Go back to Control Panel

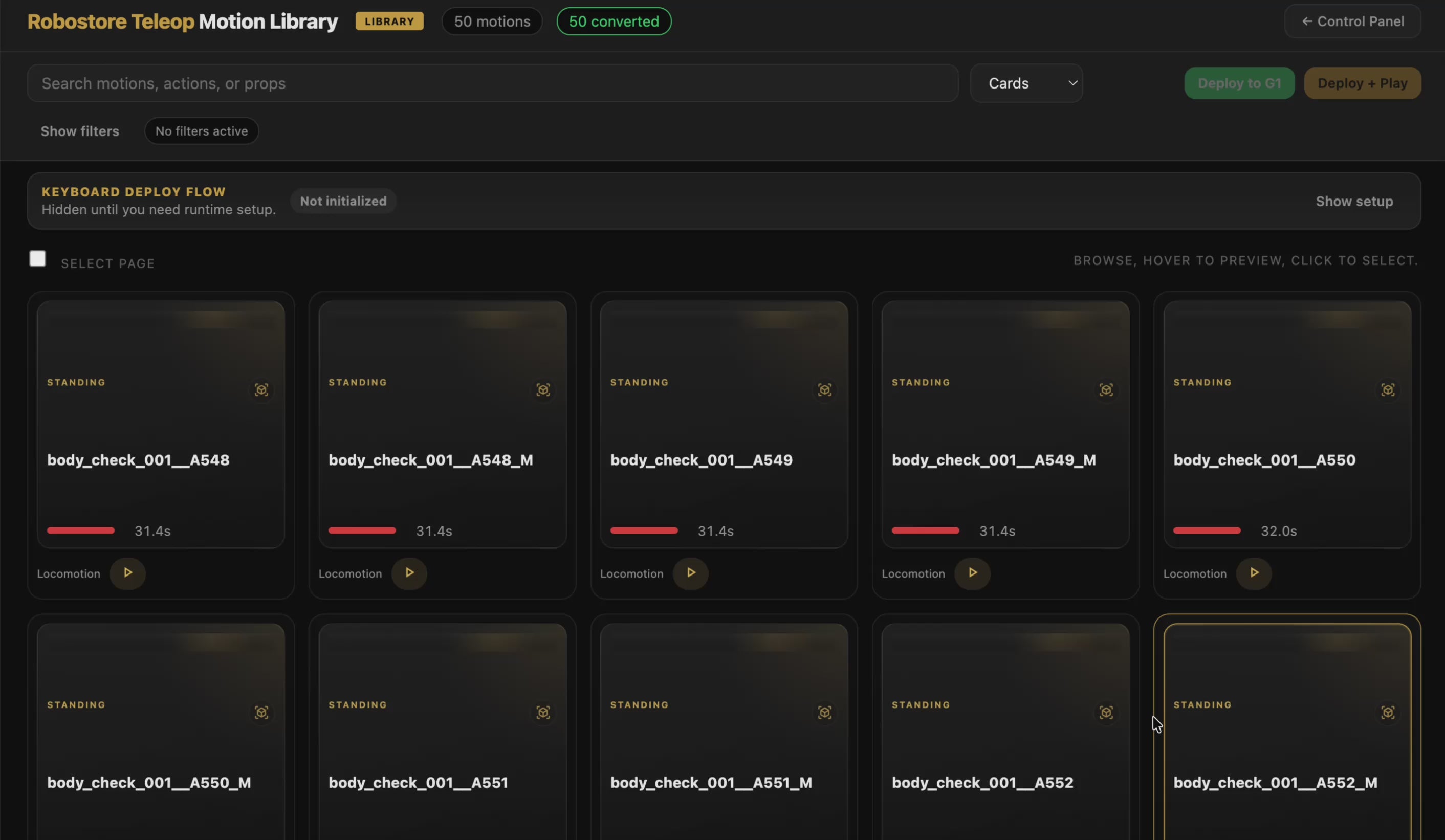(1352, 21)
